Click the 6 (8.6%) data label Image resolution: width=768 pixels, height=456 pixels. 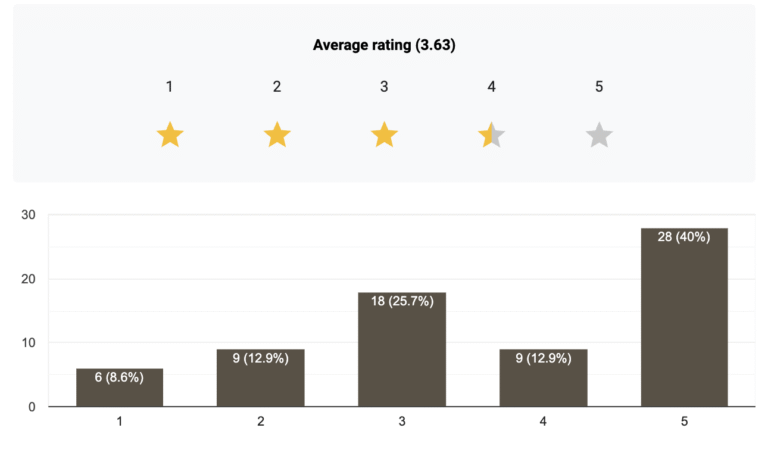point(119,379)
